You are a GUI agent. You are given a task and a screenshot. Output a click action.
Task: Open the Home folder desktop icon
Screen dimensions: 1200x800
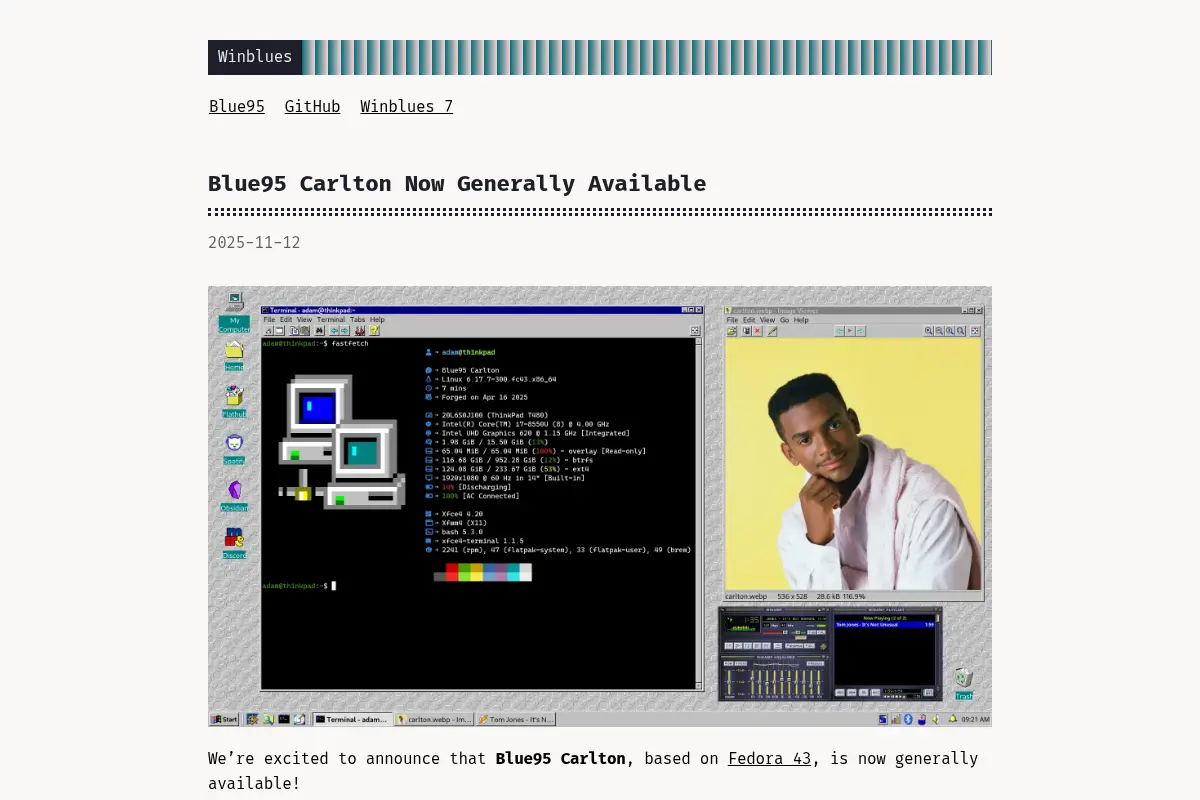(234, 356)
